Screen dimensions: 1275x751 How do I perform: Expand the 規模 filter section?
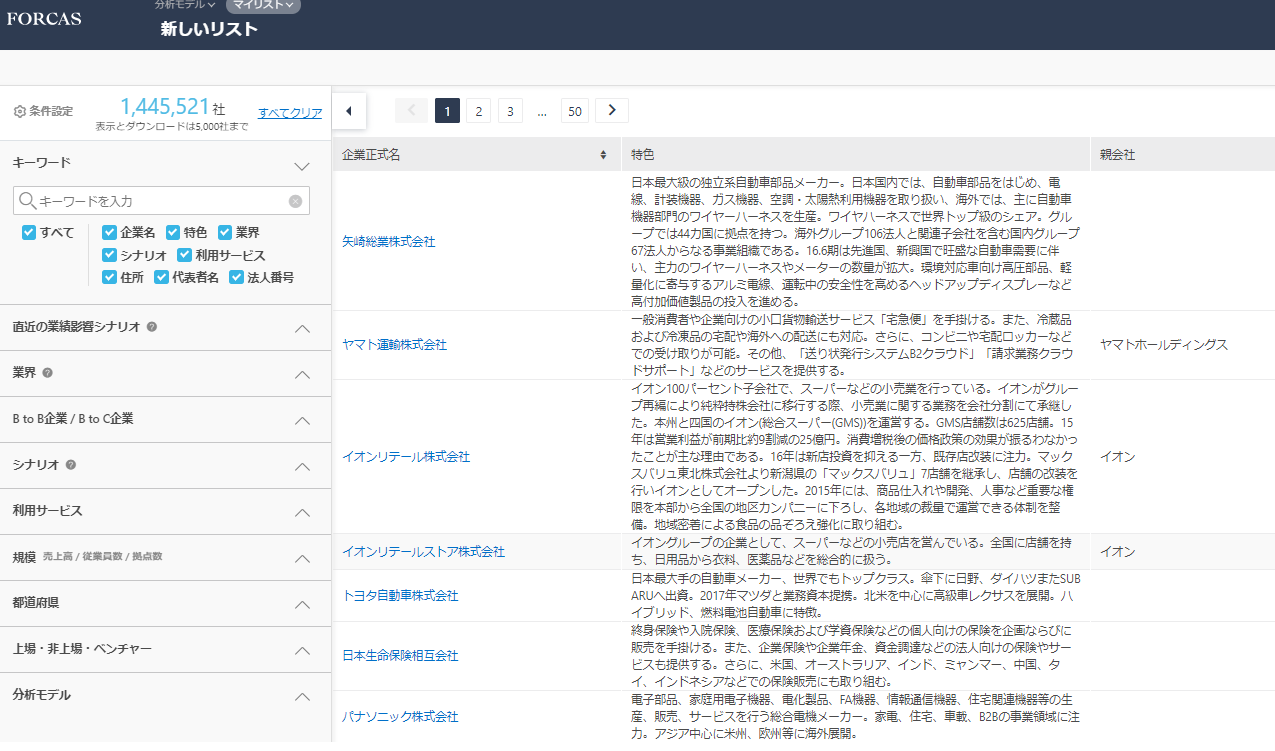pos(302,556)
